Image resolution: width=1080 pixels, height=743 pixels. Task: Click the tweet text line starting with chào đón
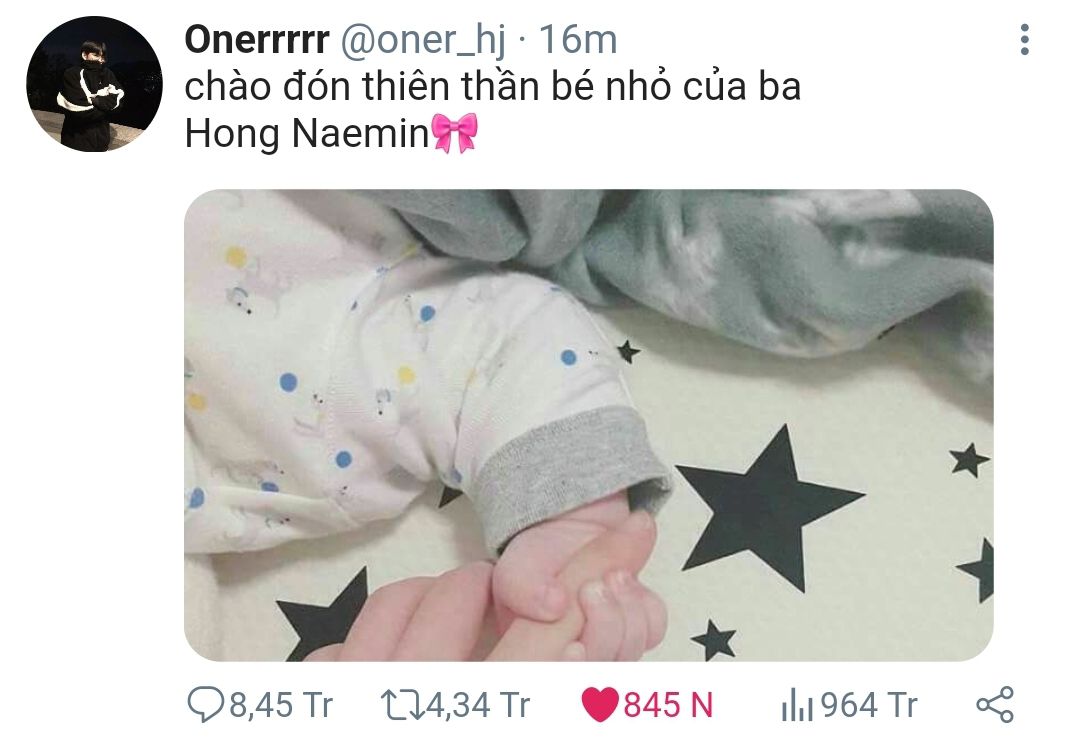pos(492,87)
